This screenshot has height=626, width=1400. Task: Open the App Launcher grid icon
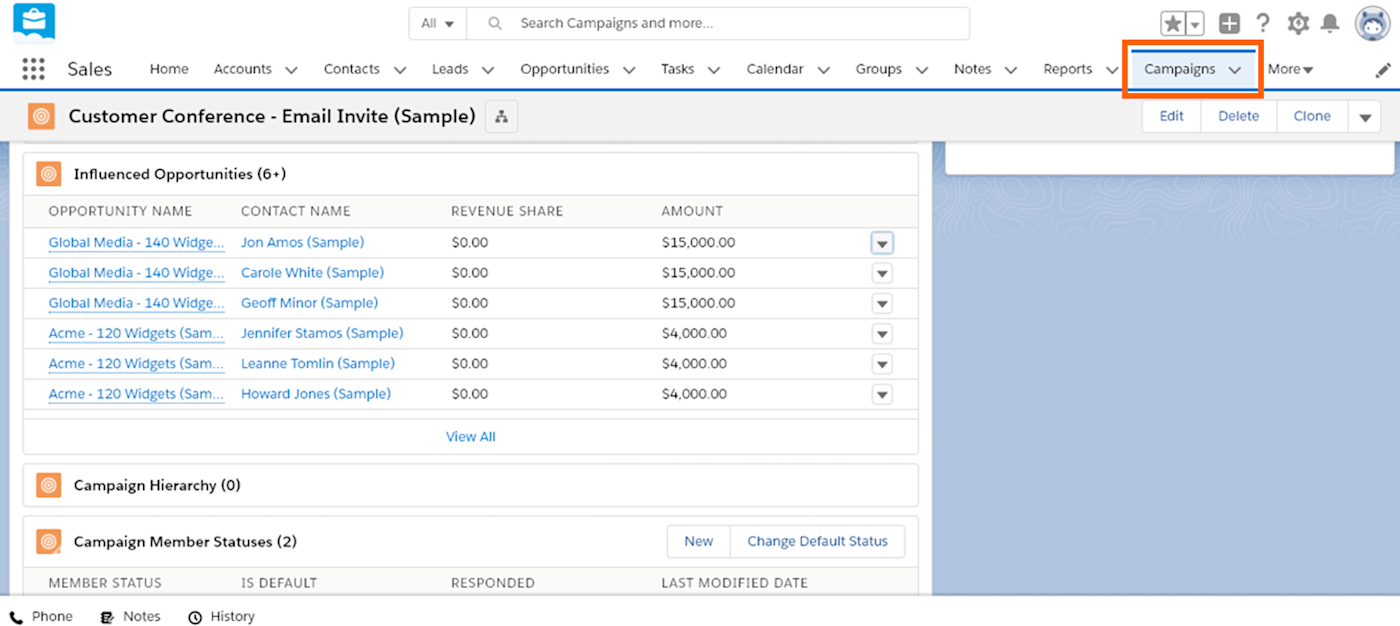point(34,69)
